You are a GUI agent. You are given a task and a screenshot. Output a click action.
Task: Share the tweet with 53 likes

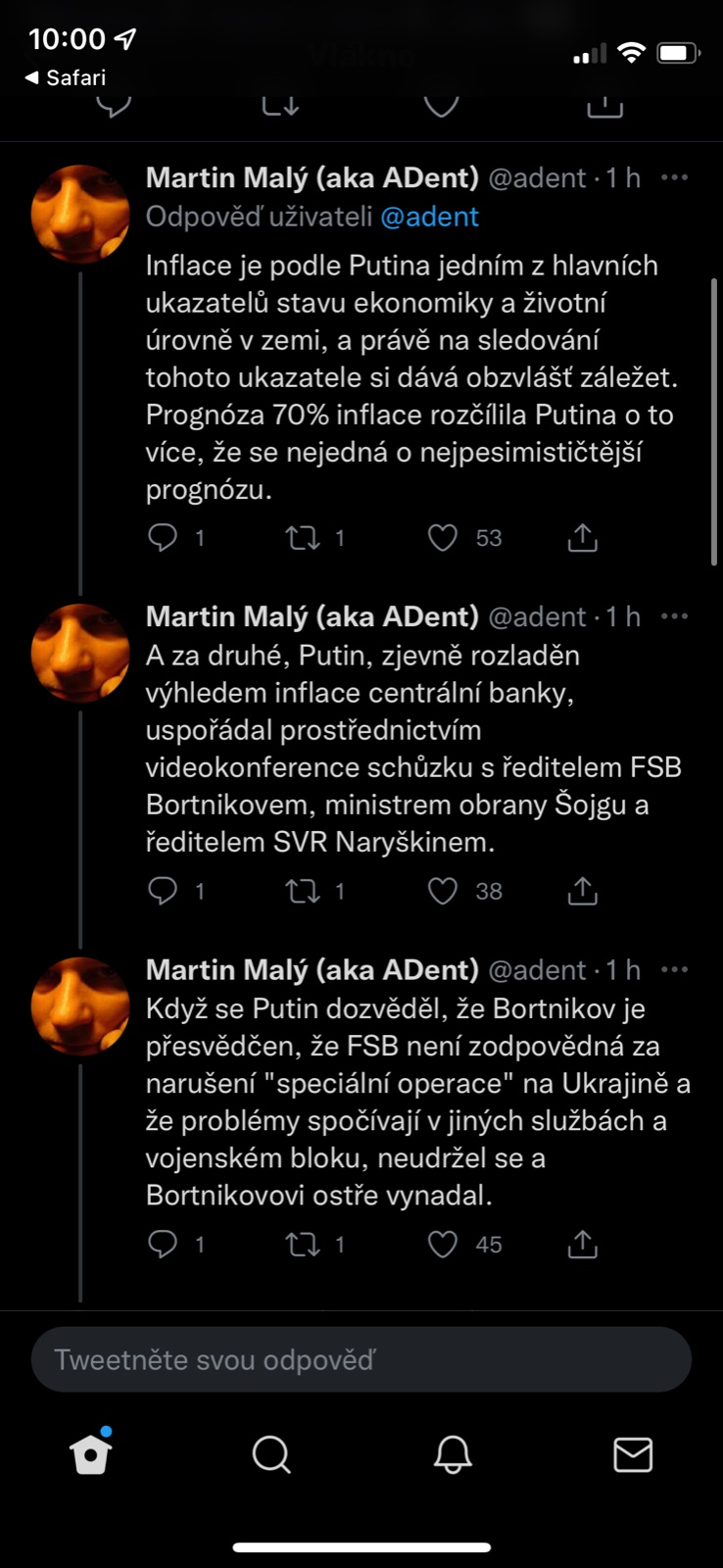click(x=582, y=537)
